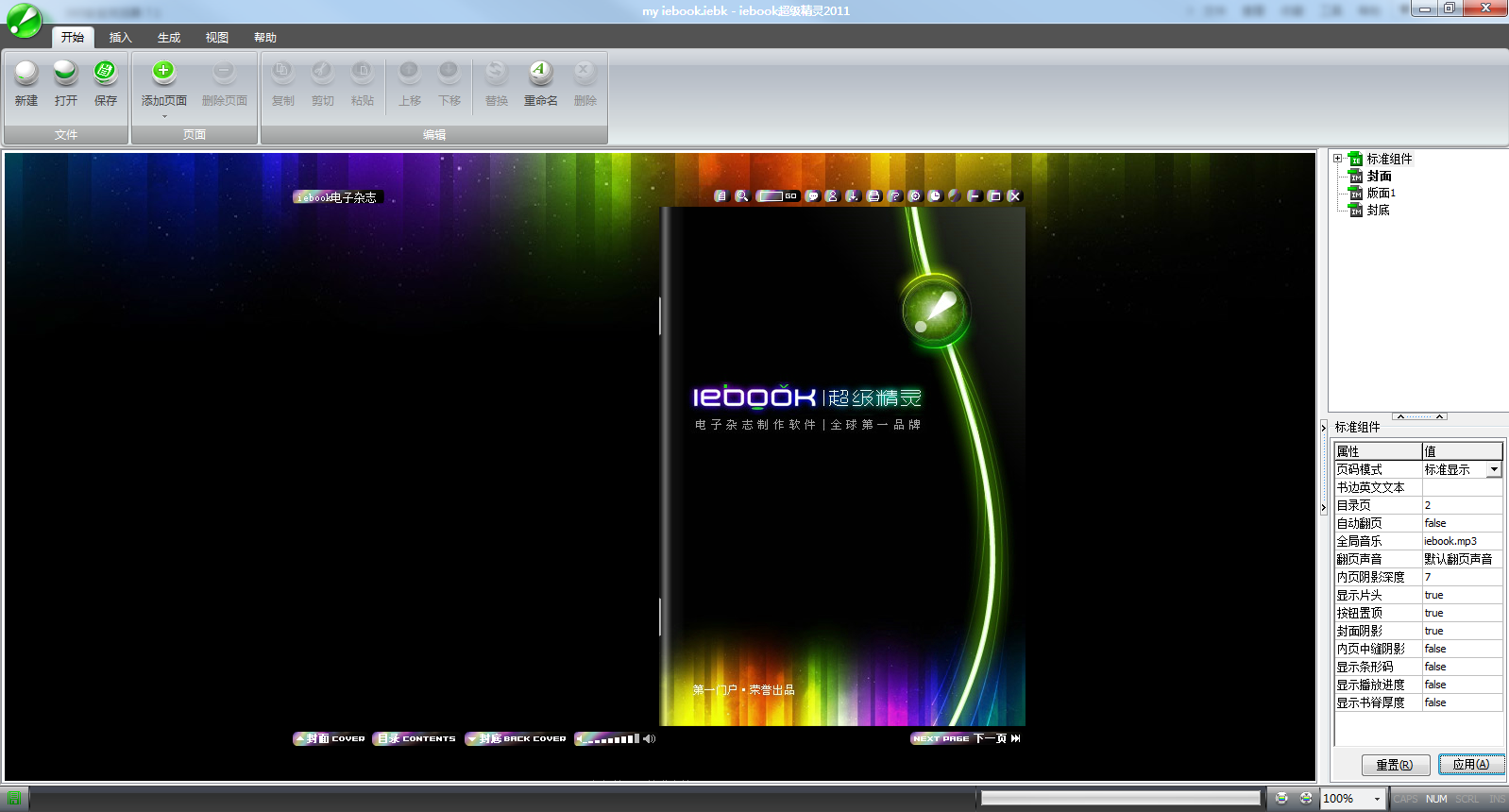Click the 重置(R) reset button
Screen dimensions: 1509x812
pyautogui.click(x=1394, y=765)
